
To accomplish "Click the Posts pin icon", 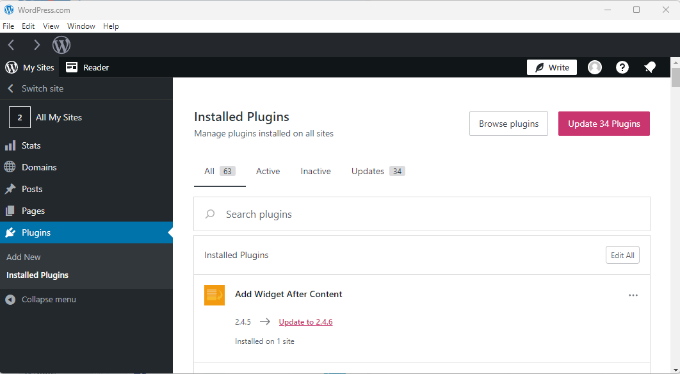I will click(10, 189).
